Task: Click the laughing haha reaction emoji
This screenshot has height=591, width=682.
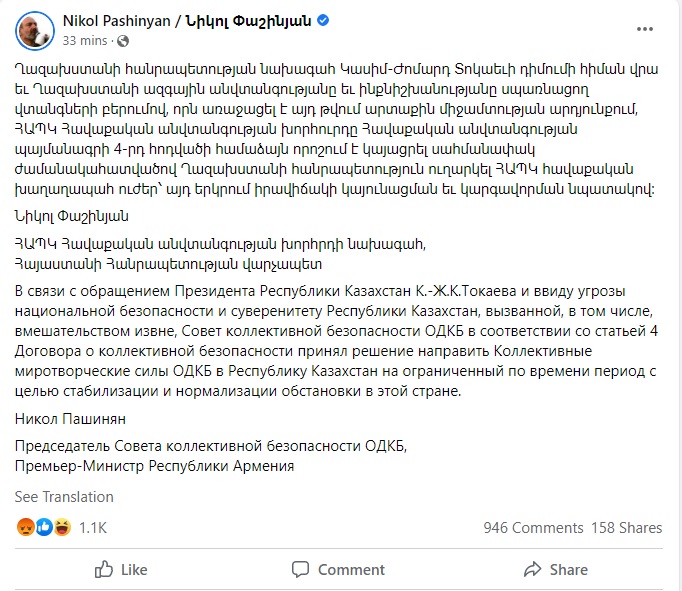Action: (x=62, y=527)
